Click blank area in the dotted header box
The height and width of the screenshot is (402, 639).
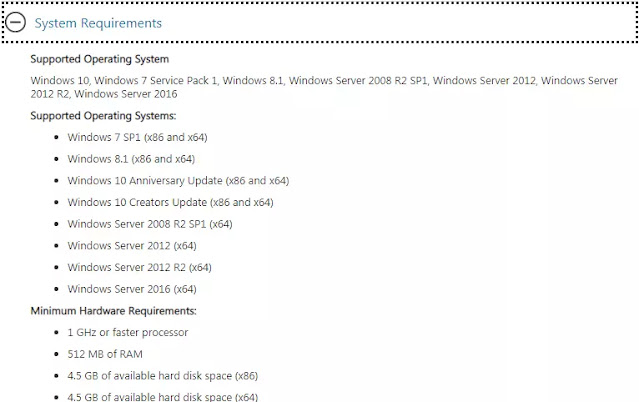tap(399, 22)
